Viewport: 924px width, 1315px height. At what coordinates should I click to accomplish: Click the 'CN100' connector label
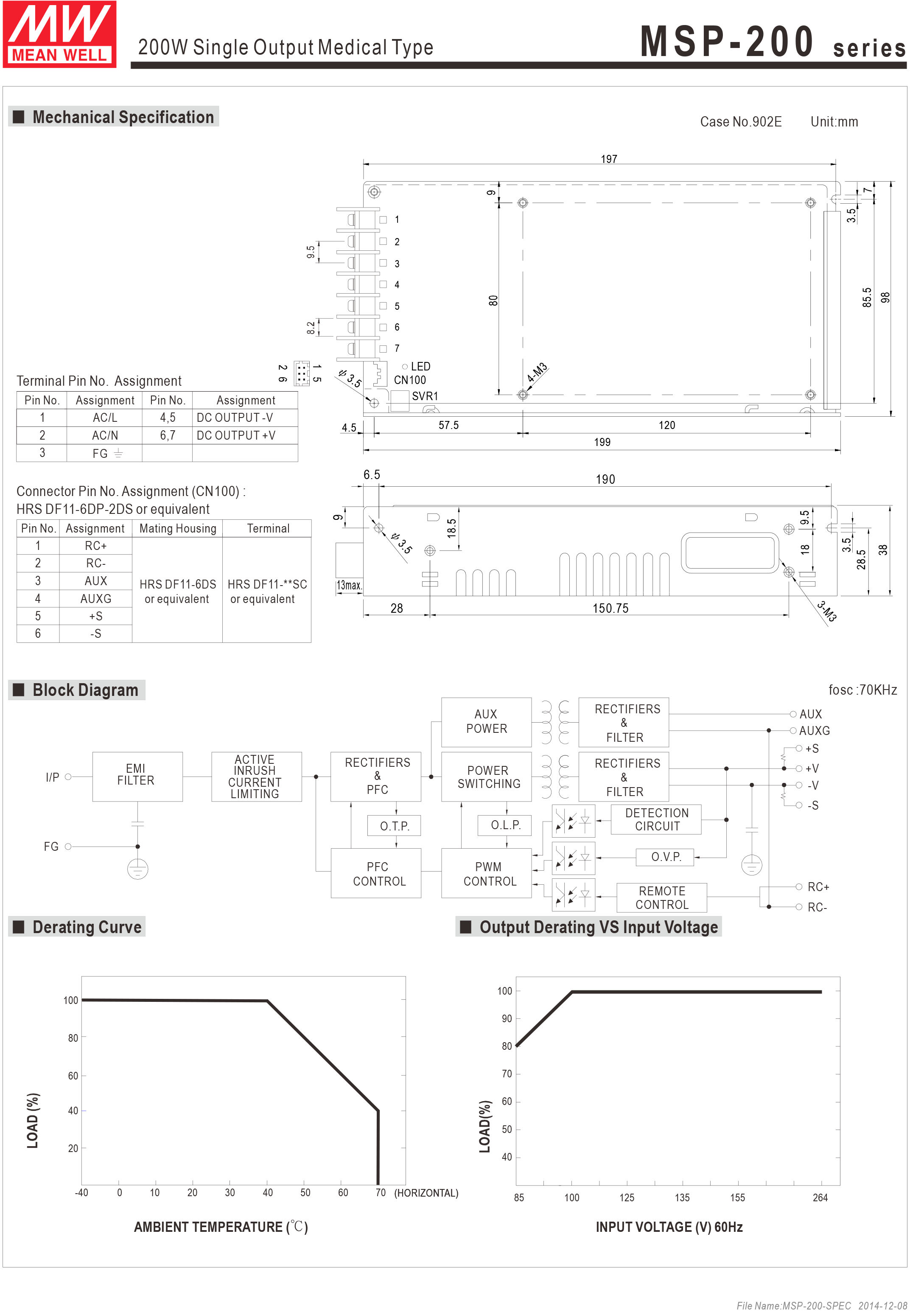click(x=410, y=380)
